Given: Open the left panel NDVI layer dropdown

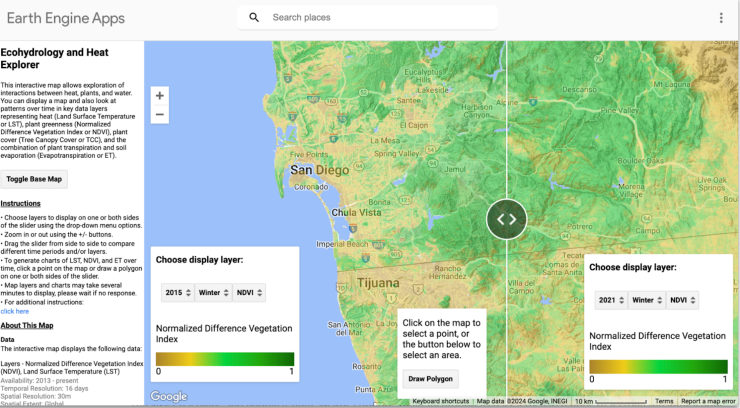Looking at the screenshot, I should point(249,292).
